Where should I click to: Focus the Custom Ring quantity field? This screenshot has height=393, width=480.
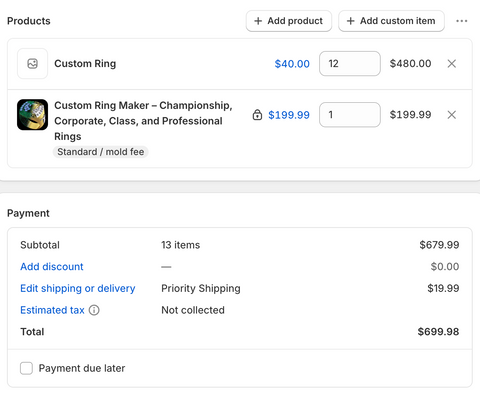[x=350, y=64]
